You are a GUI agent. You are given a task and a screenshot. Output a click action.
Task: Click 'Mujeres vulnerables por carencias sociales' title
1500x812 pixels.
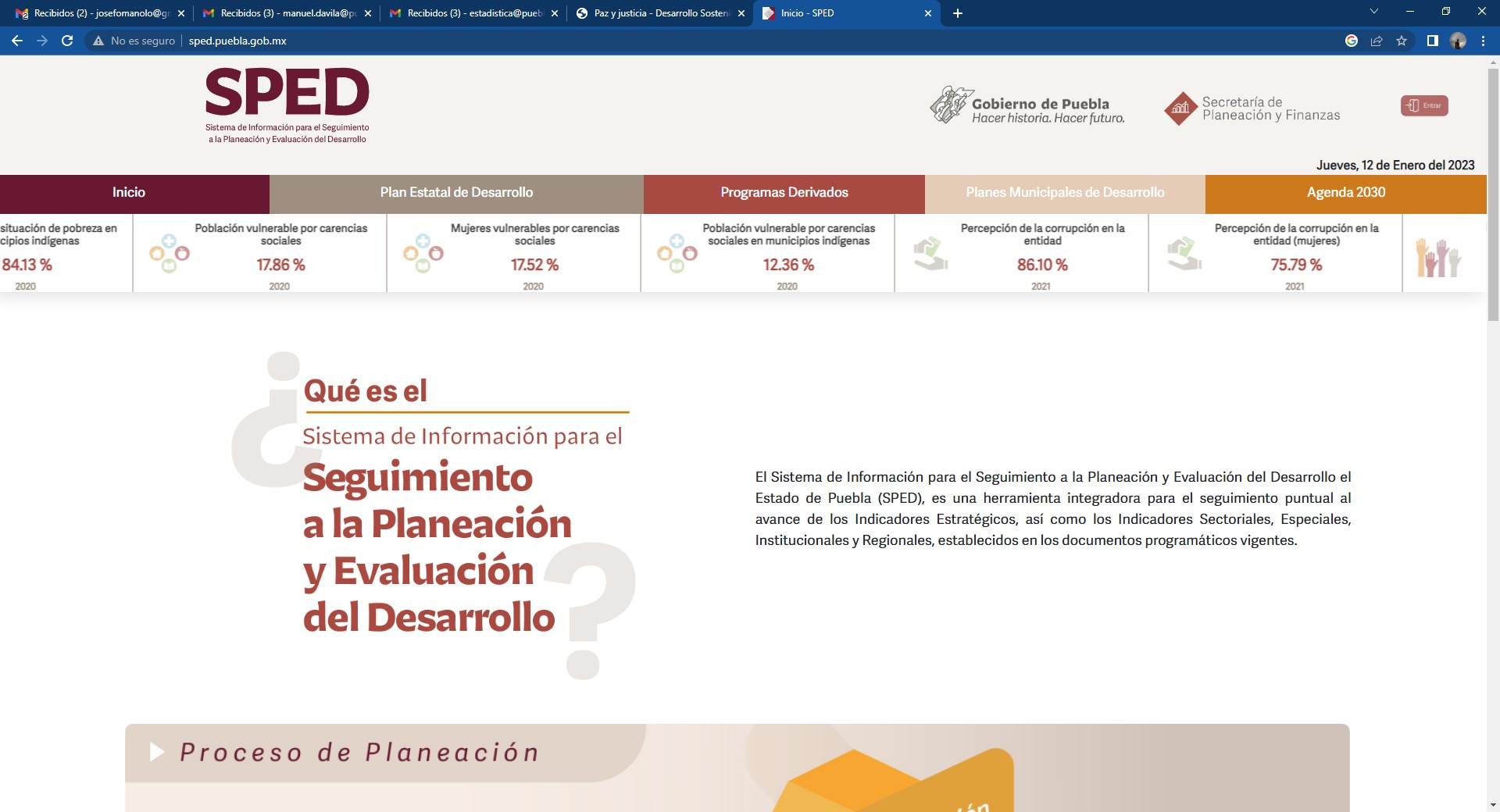534,234
